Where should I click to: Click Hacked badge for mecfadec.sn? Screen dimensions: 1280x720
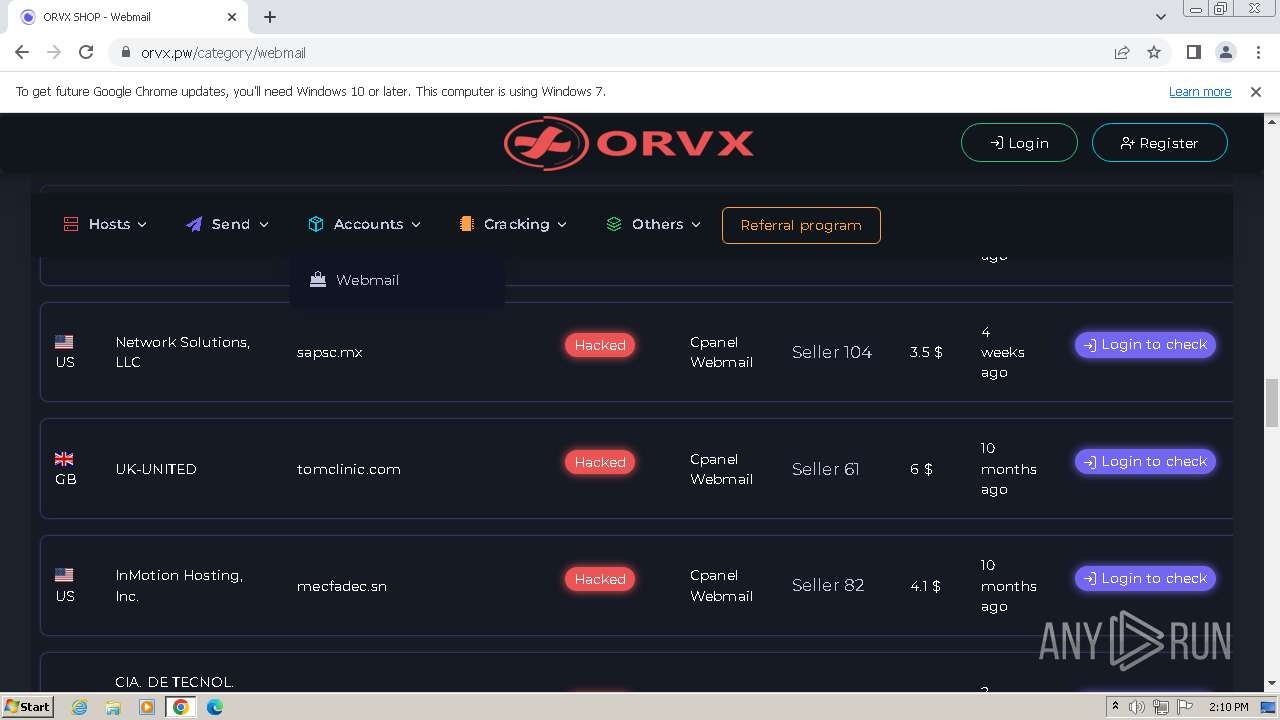pos(600,579)
